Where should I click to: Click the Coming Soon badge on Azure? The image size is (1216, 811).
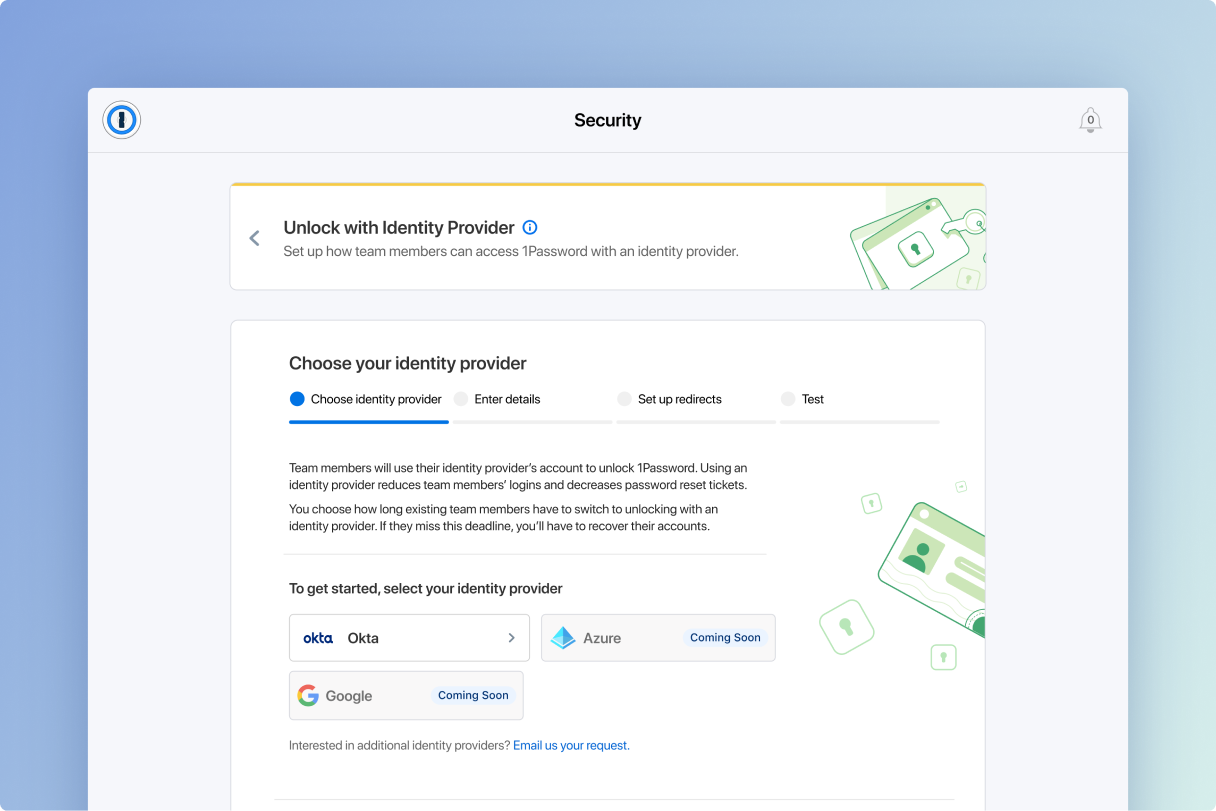pyautogui.click(x=725, y=637)
